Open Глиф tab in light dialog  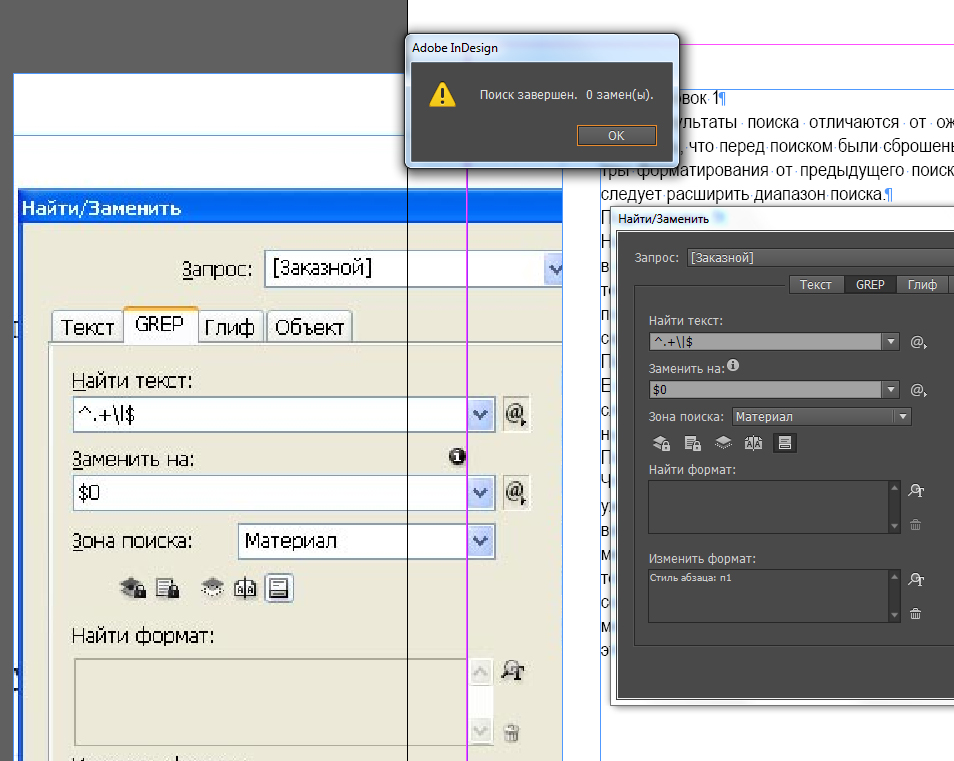pyautogui.click(x=231, y=326)
